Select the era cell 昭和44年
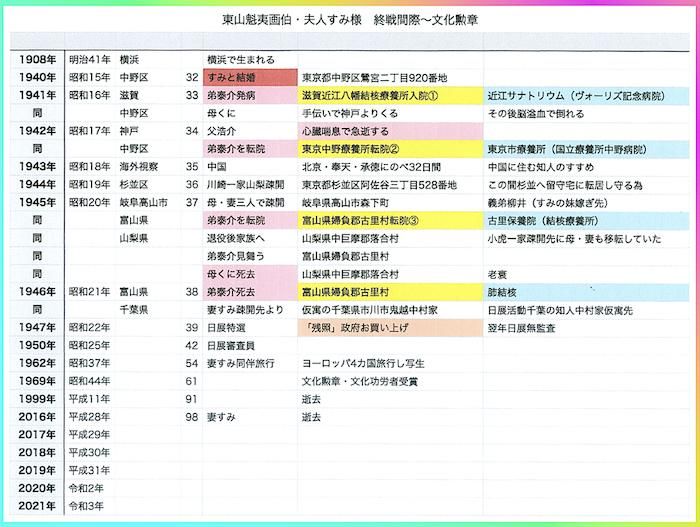 click(90, 381)
